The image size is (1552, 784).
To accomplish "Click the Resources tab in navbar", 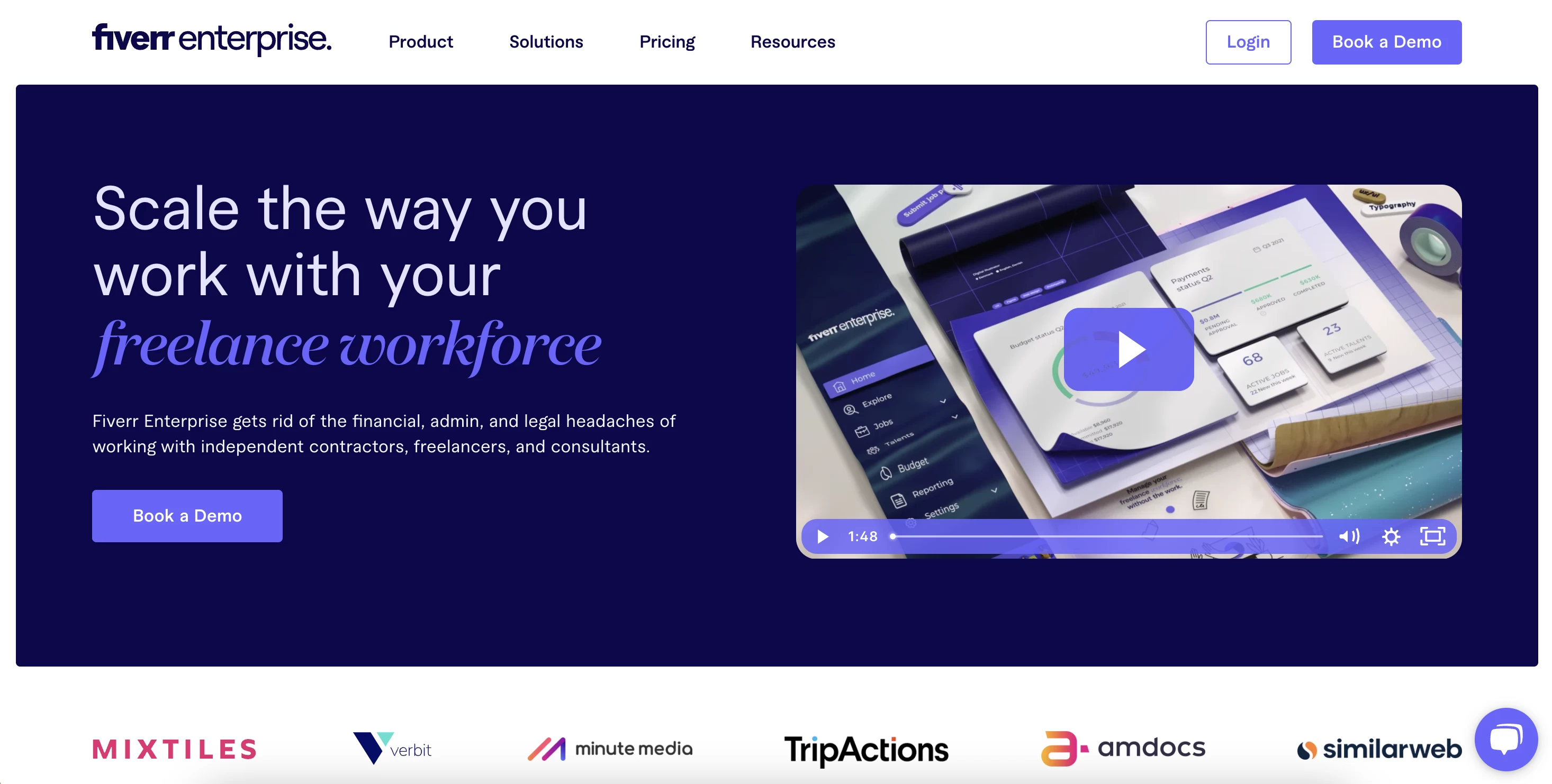I will tap(793, 42).
